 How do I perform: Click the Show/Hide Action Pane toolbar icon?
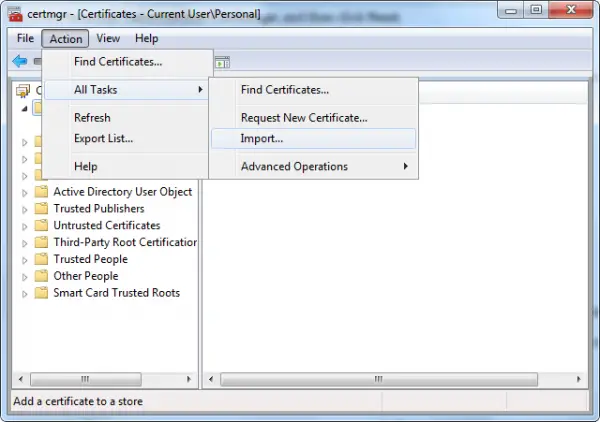tap(222, 62)
